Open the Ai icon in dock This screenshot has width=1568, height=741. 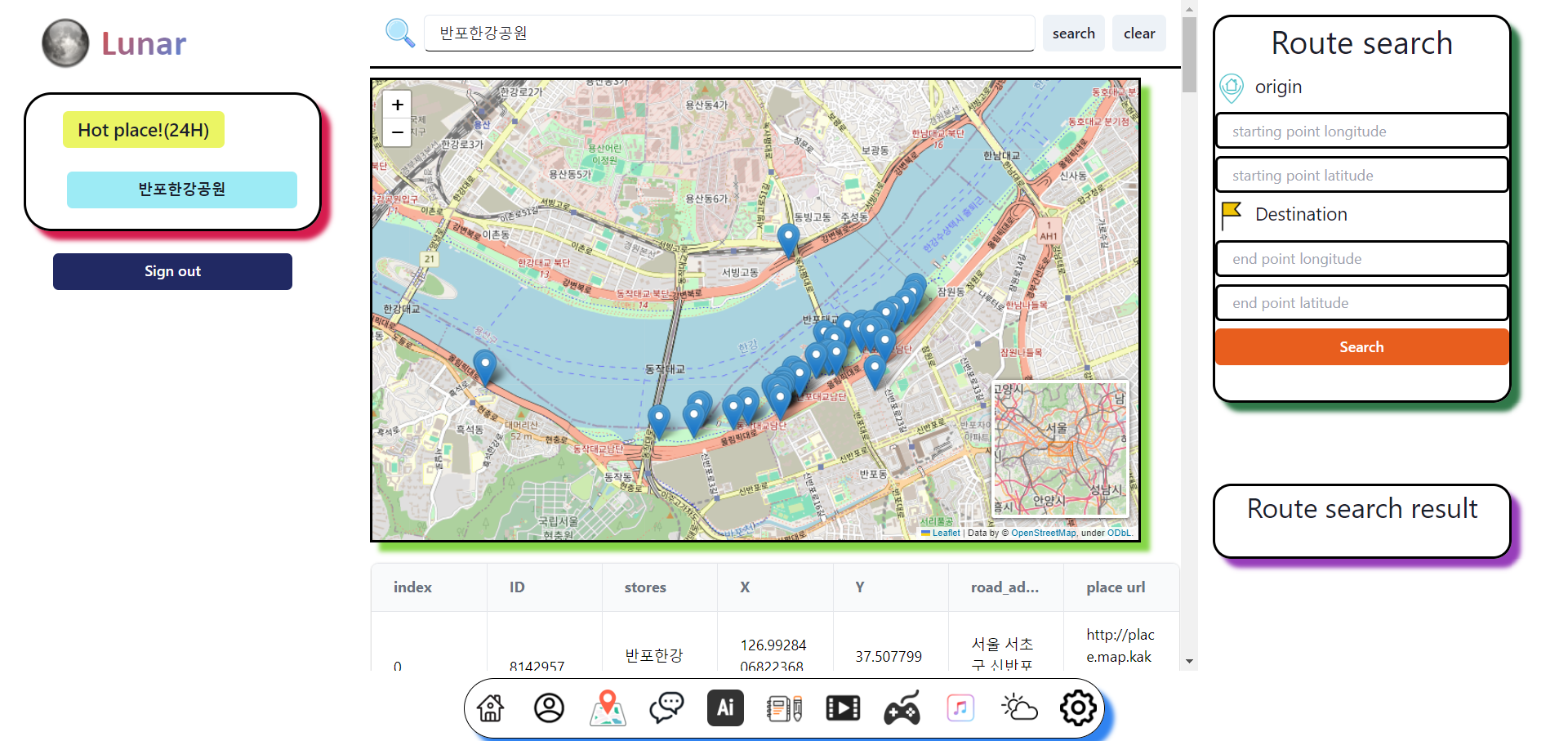pyautogui.click(x=725, y=708)
